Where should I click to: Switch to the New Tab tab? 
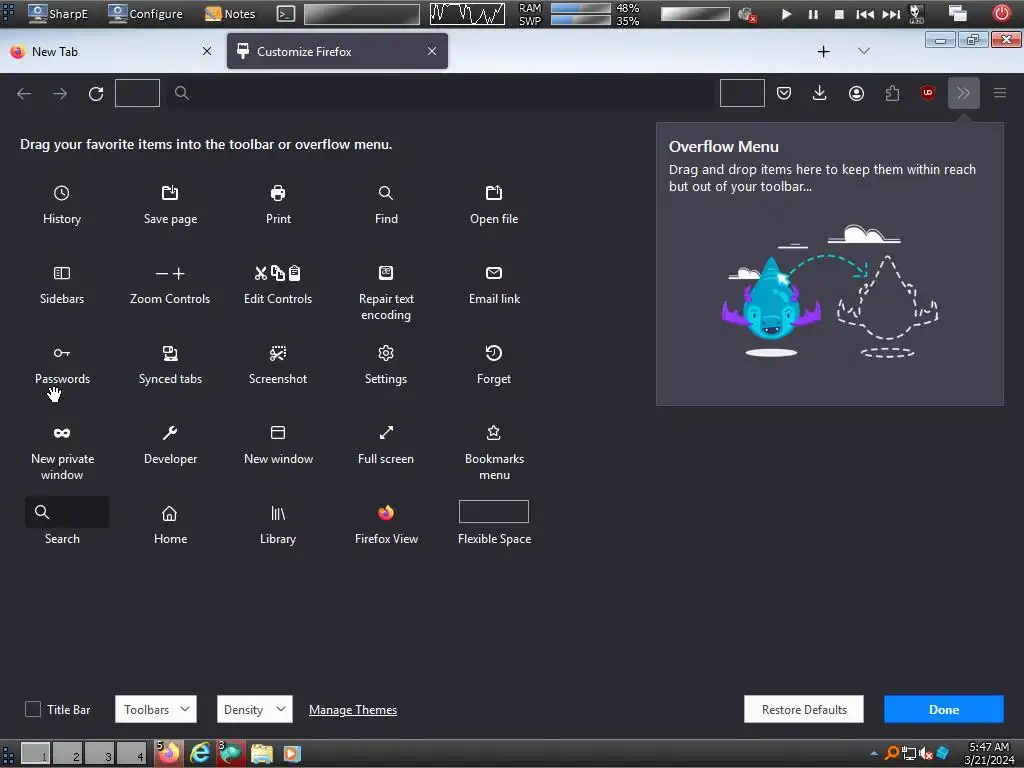click(x=110, y=51)
